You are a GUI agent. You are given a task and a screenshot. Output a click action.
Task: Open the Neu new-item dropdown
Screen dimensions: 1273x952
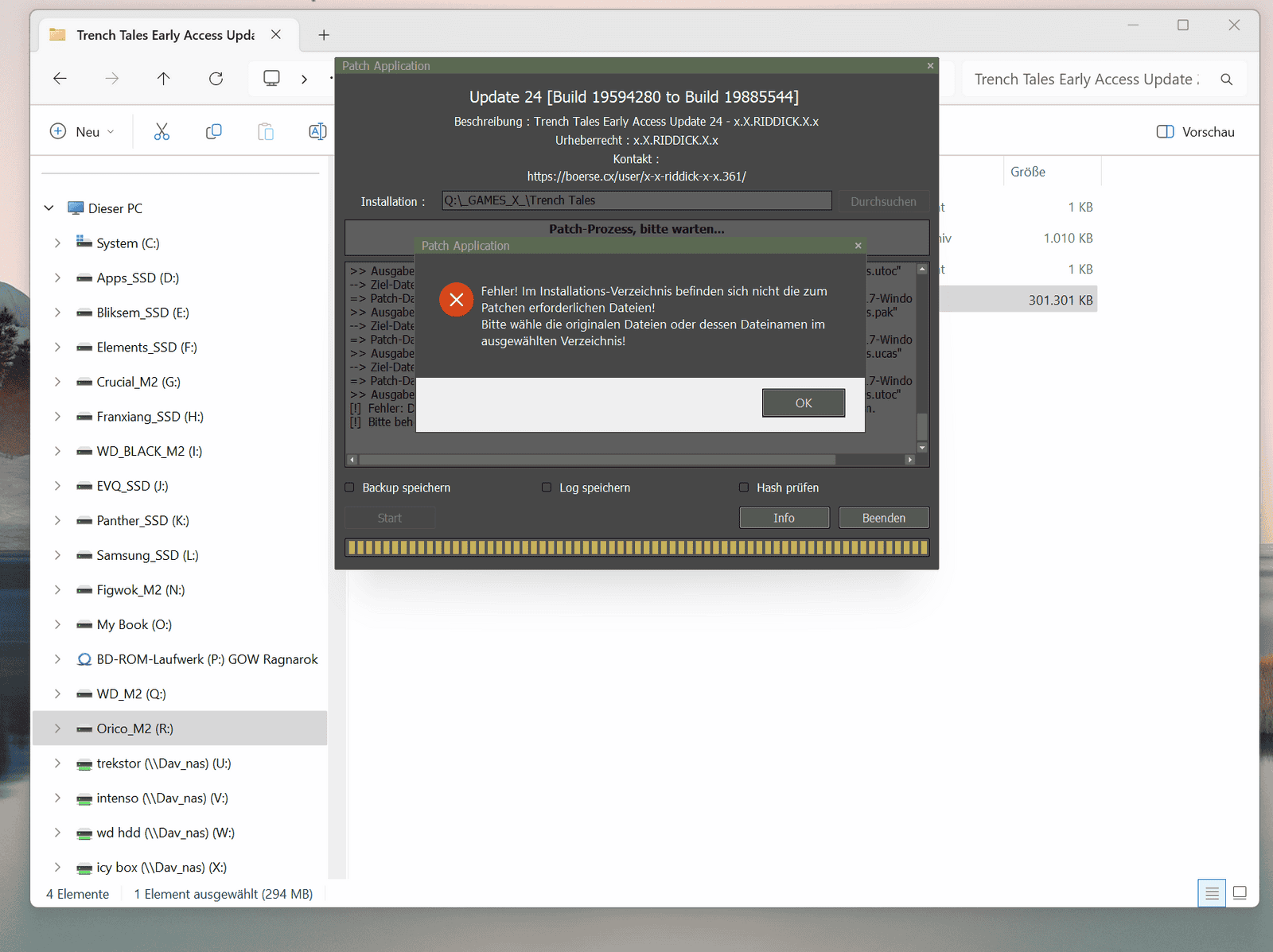(x=83, y=132)
